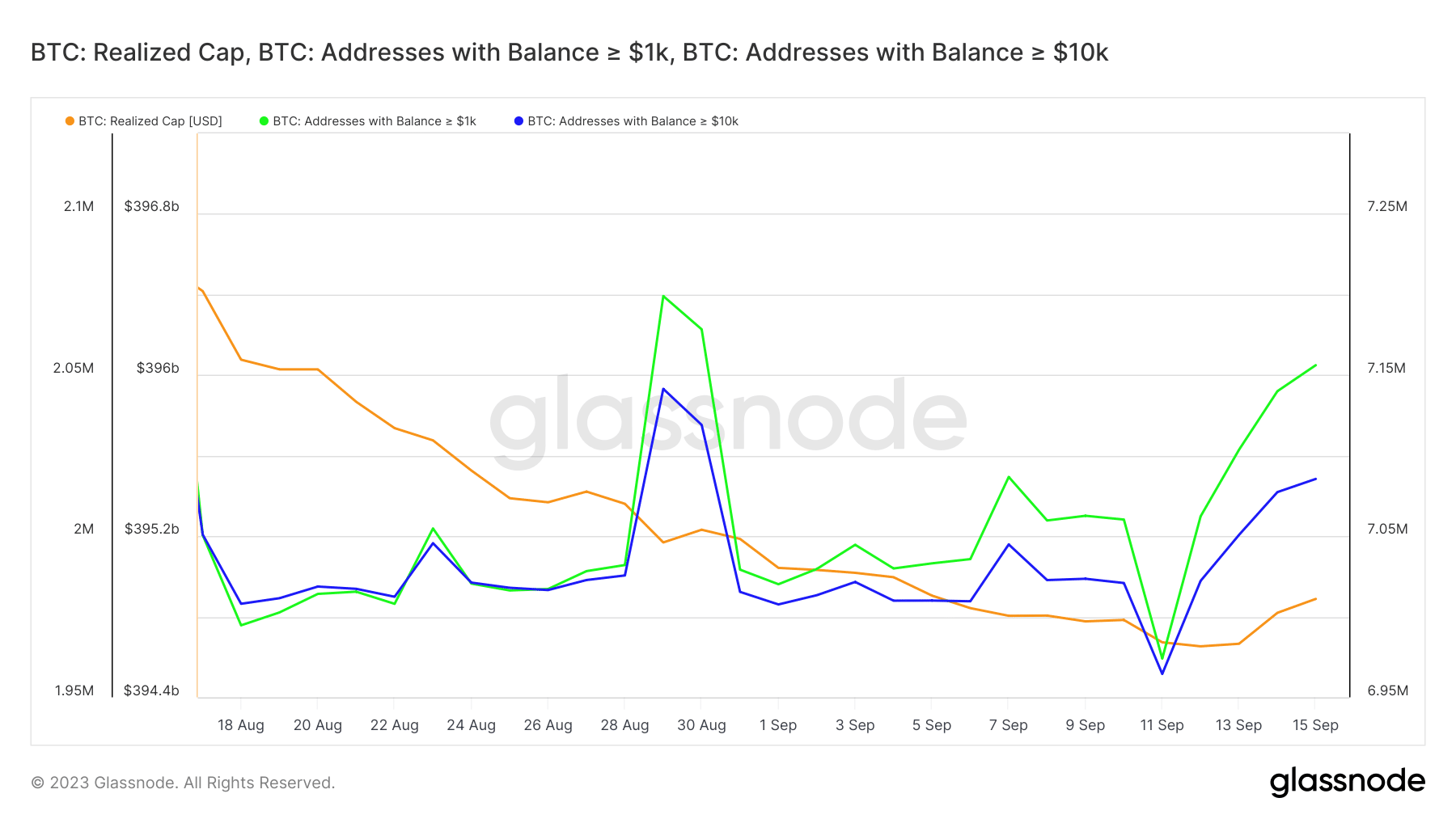This screenshot has height=819, width=1456.
Task: Click the chart title text
Action: point(569,53)
